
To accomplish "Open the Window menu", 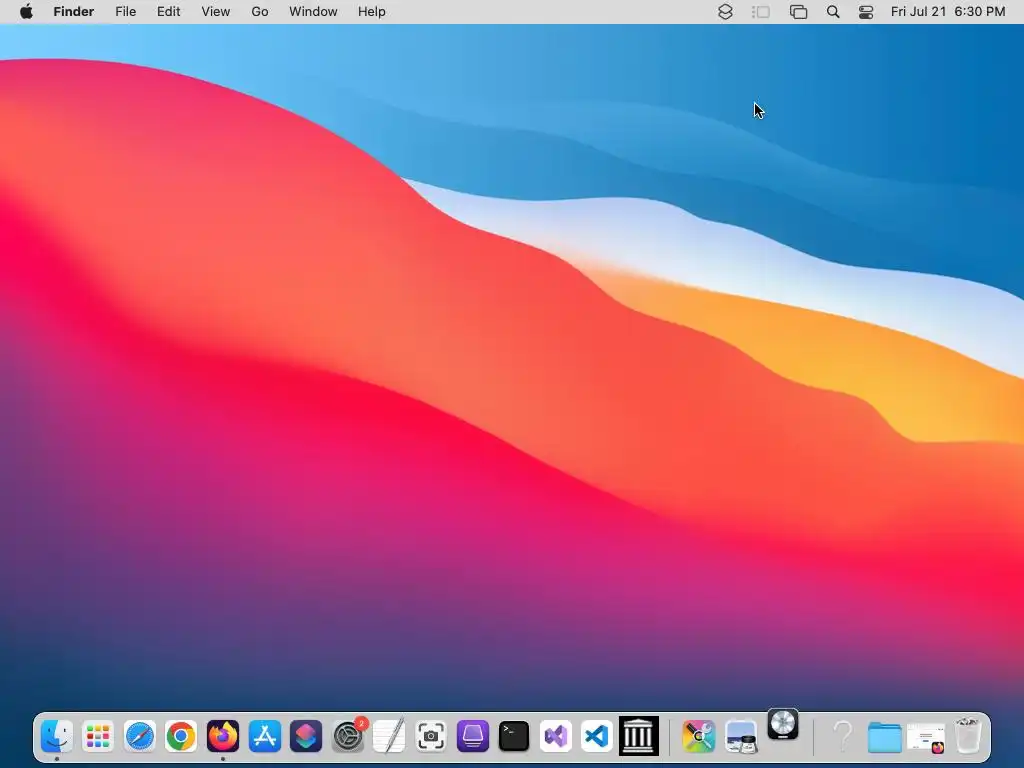I will (313, 12).
